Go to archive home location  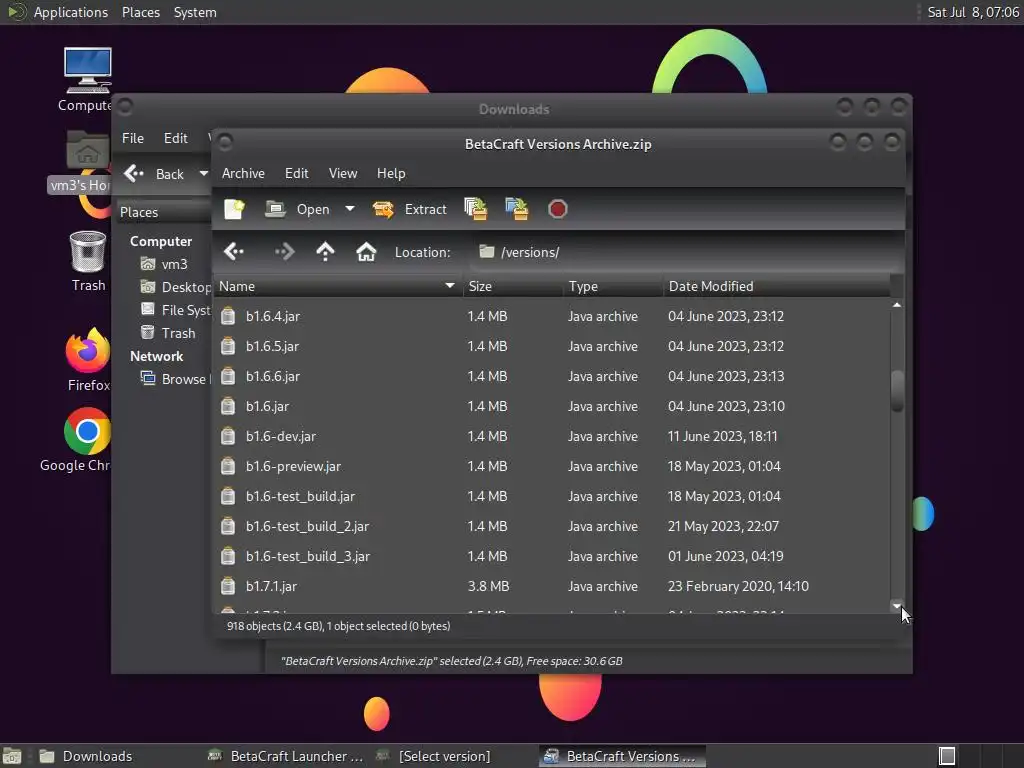point(366,251)
